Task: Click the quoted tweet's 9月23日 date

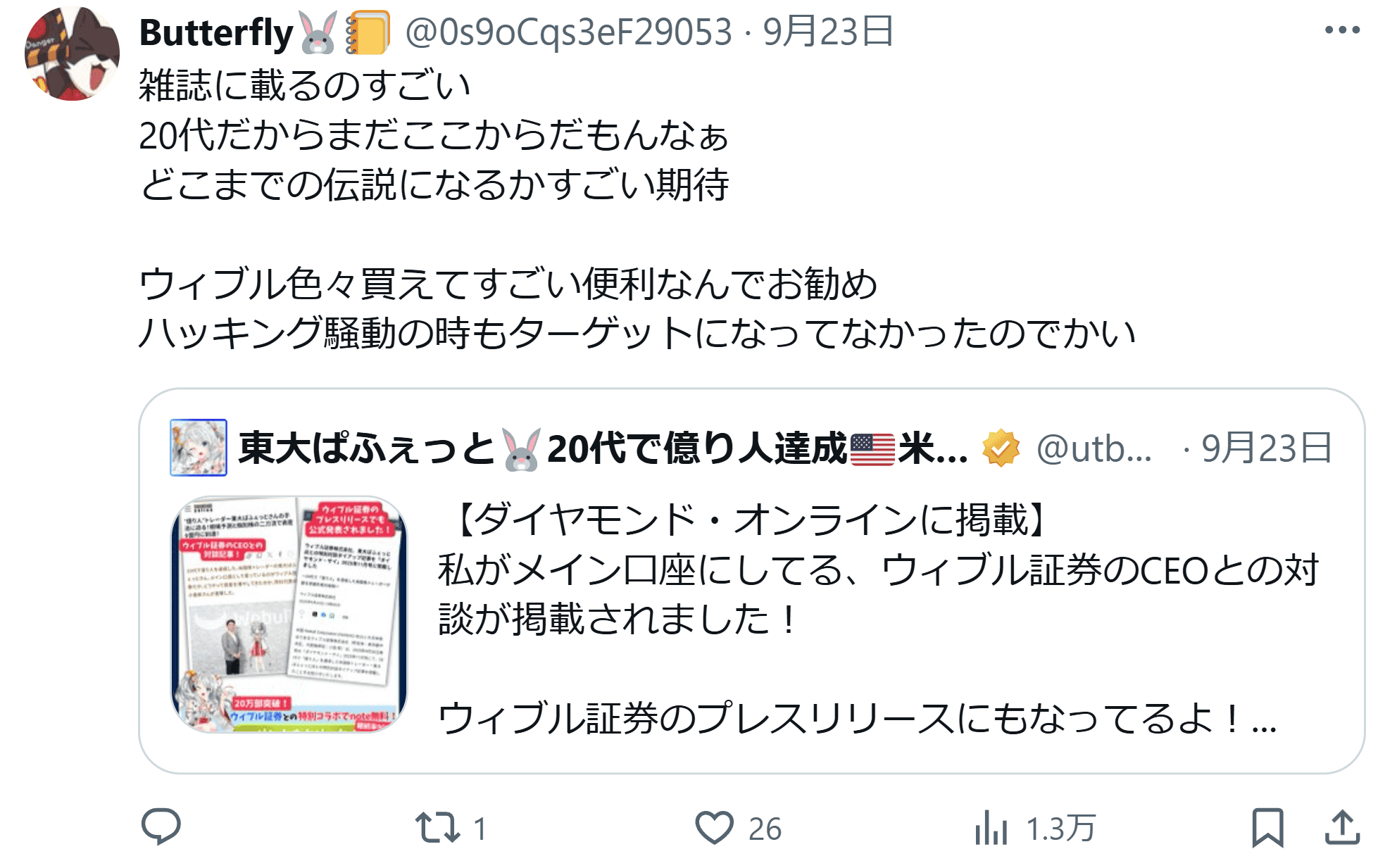Action: pyautogui.click(x=1266, y=448)
